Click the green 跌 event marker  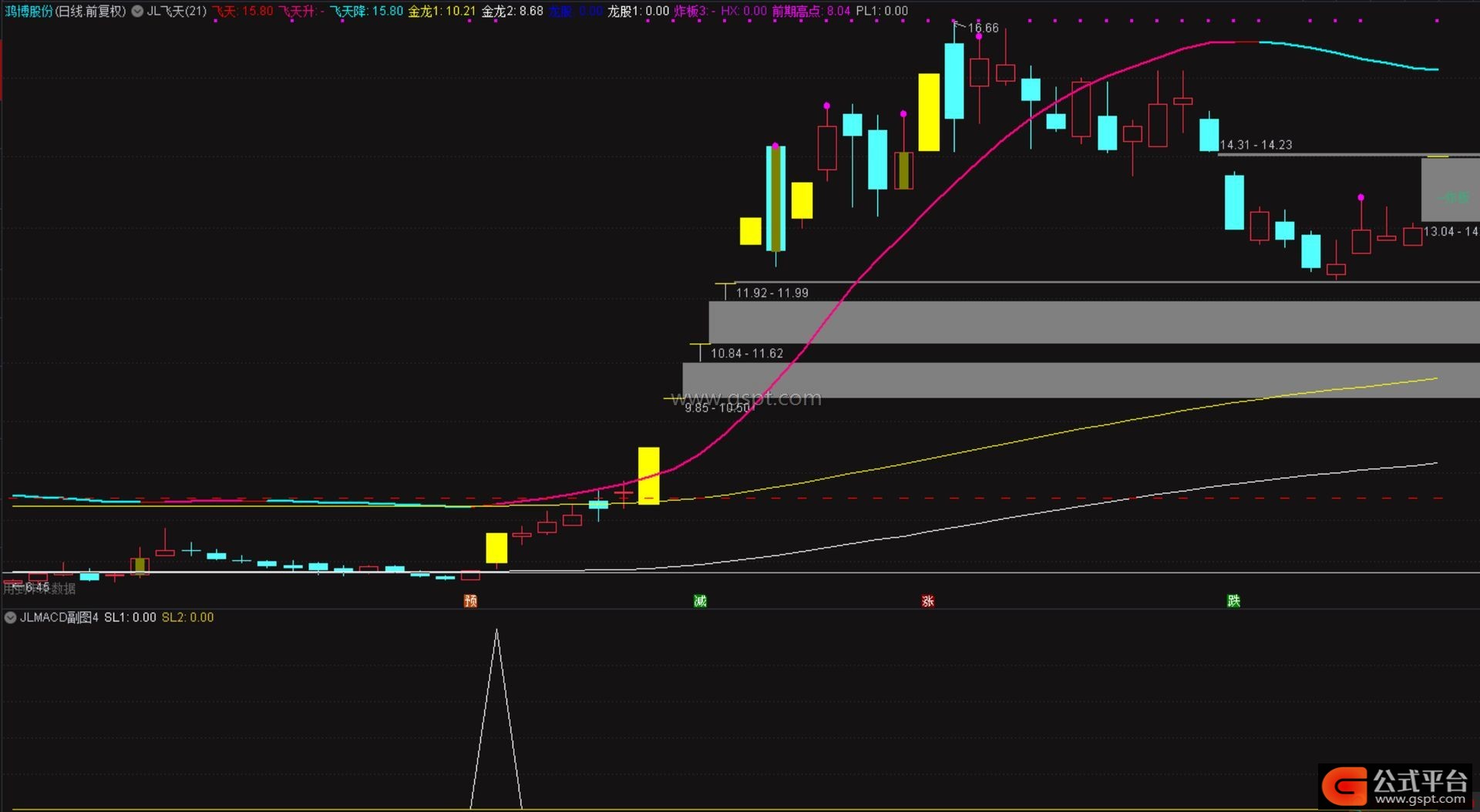pos(1233,601)
